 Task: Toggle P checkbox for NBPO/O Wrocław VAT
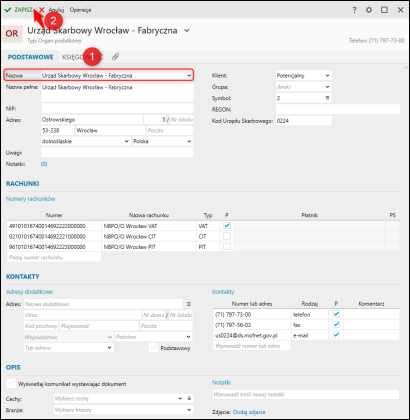tap(227, 226)
